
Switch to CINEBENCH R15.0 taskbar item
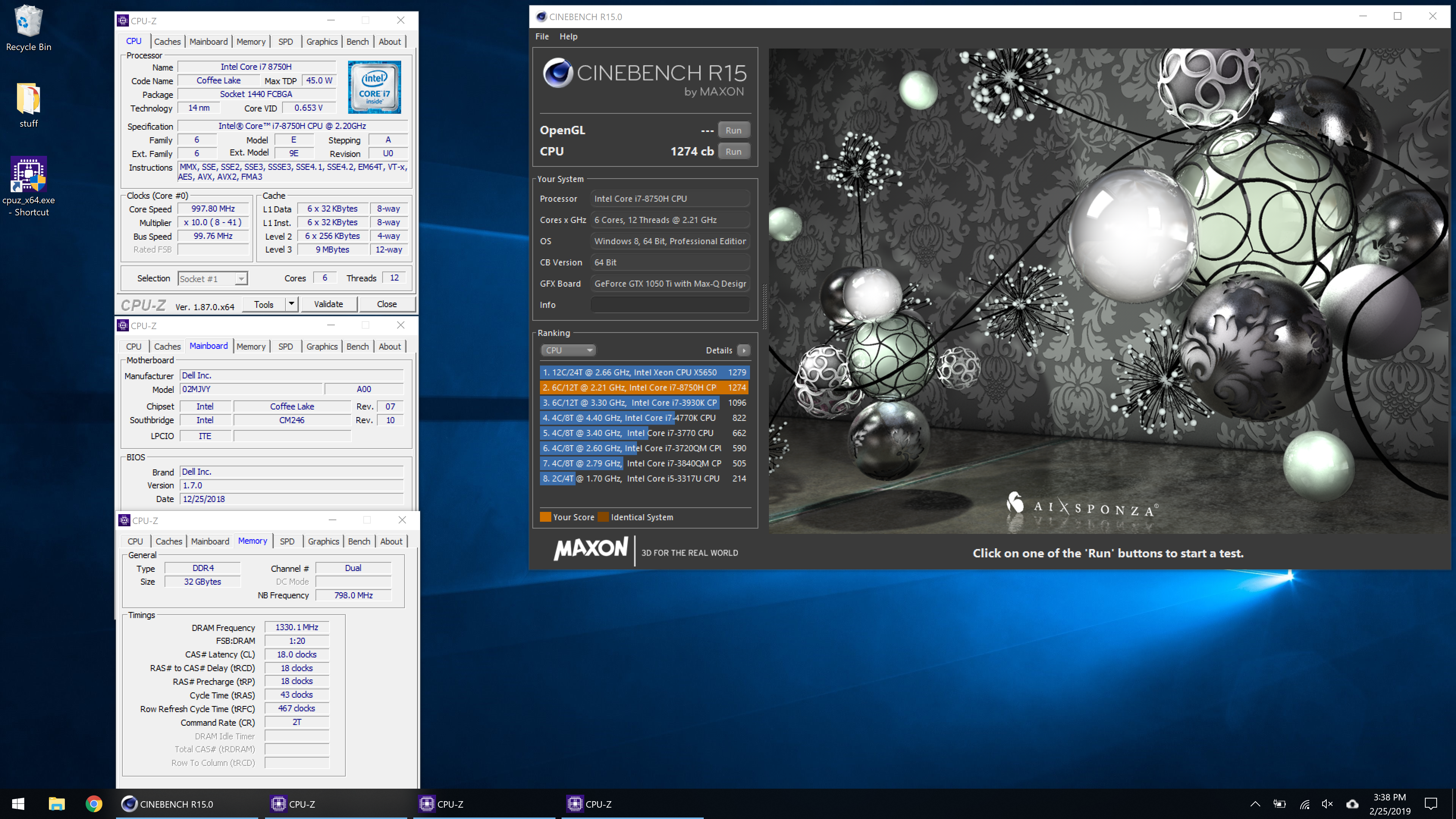187,804
